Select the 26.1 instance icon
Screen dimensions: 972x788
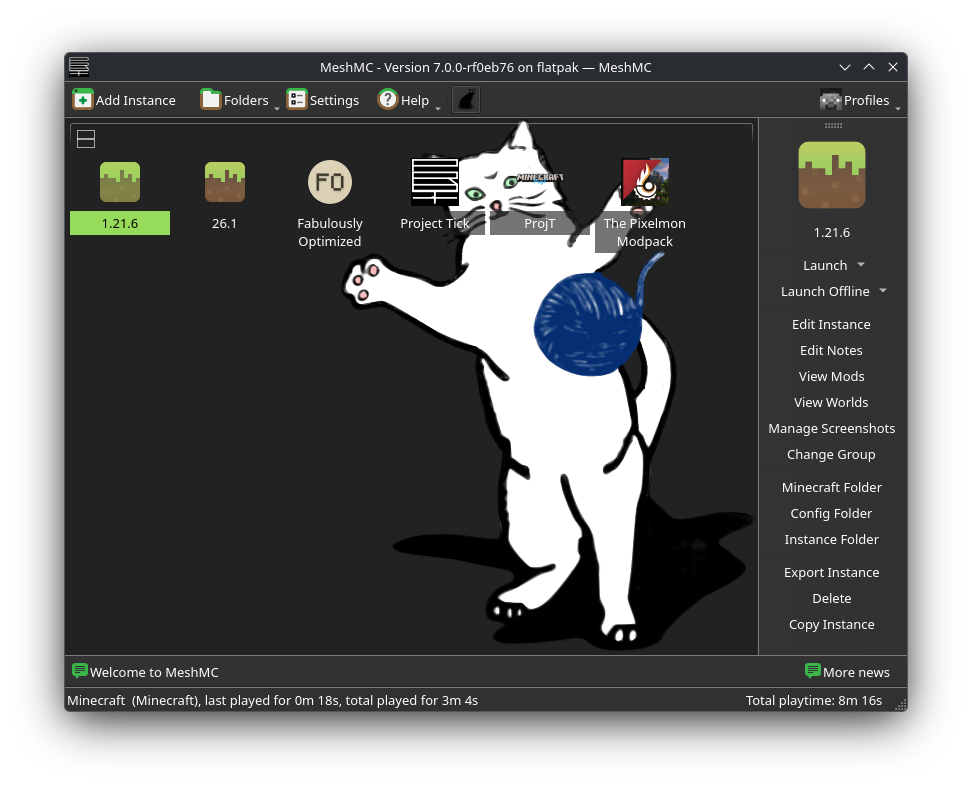[x=225, y=183]
